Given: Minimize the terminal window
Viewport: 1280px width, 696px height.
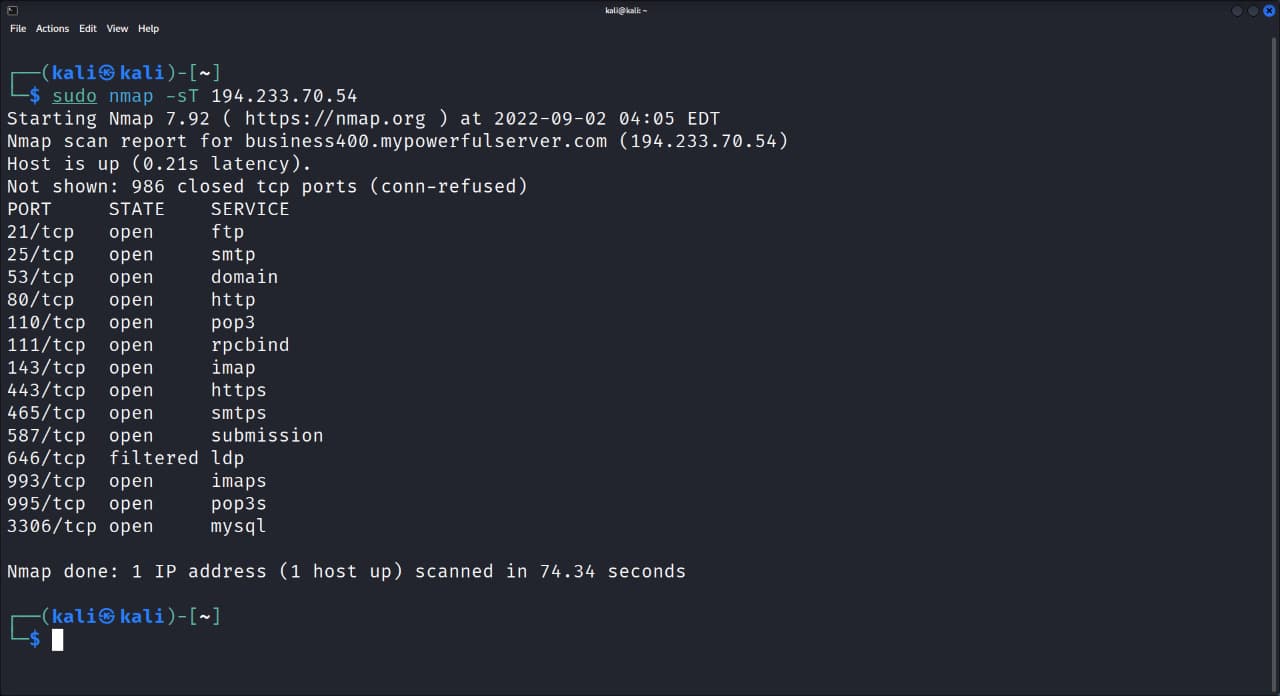Looking at the screenshot, I should click(1237, 10).
